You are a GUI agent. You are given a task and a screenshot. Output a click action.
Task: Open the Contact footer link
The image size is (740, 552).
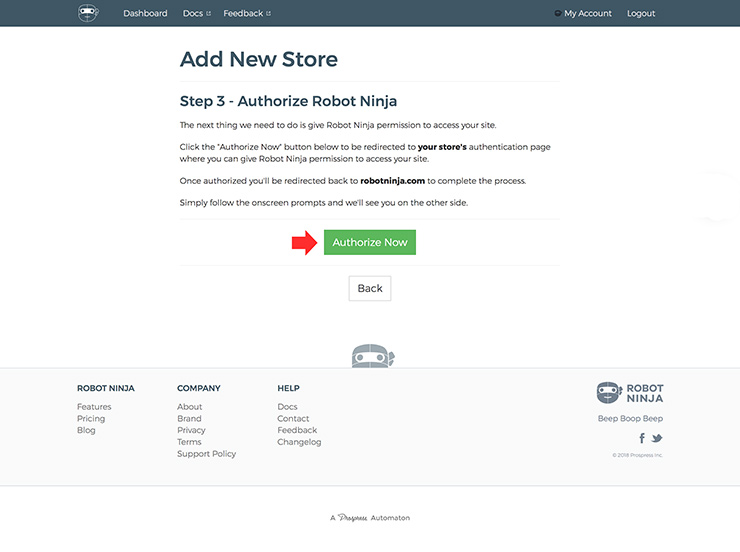293,418
